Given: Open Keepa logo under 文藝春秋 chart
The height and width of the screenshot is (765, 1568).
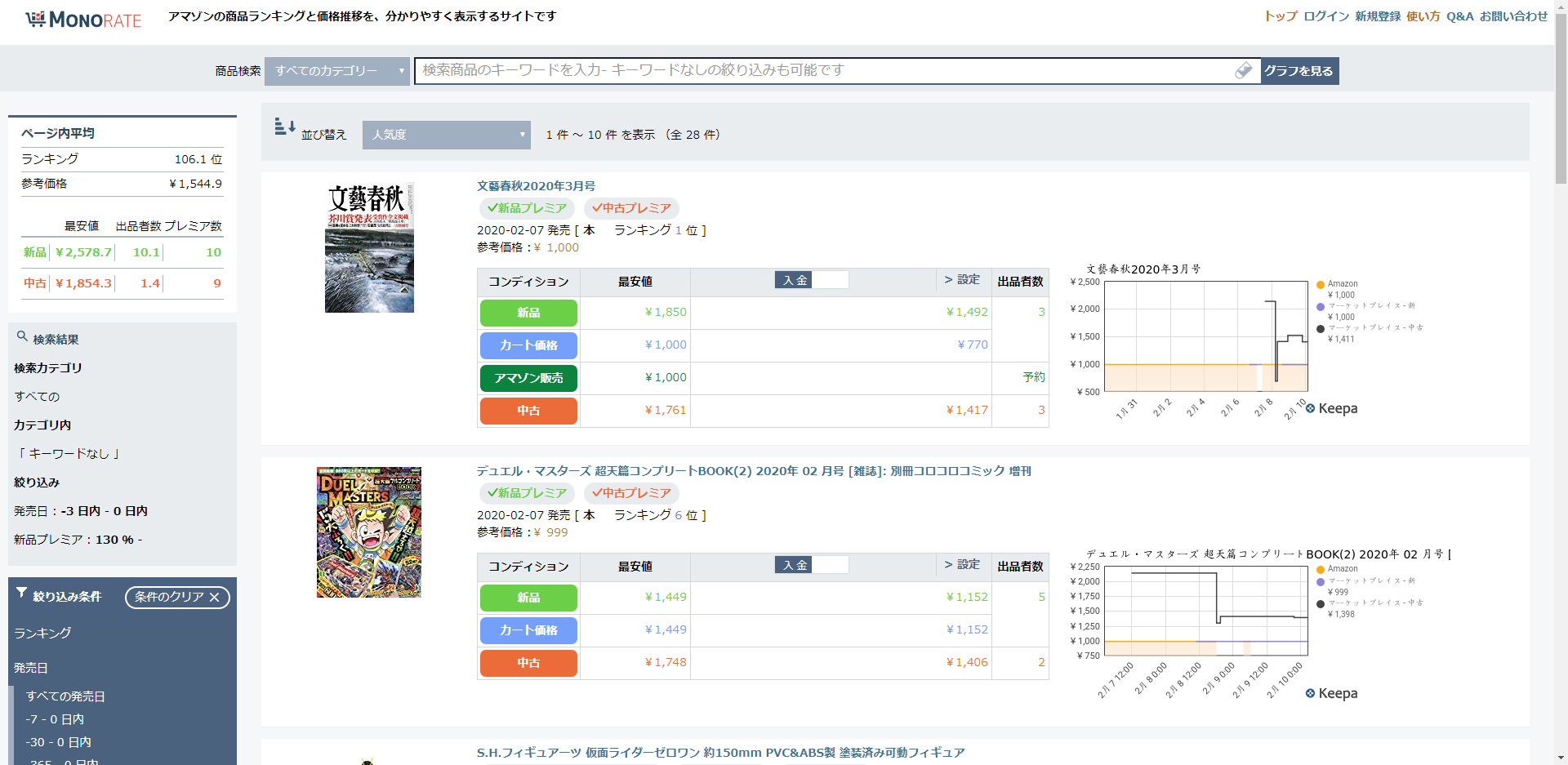Looking at the screenshot, I should coord(1331,408).
